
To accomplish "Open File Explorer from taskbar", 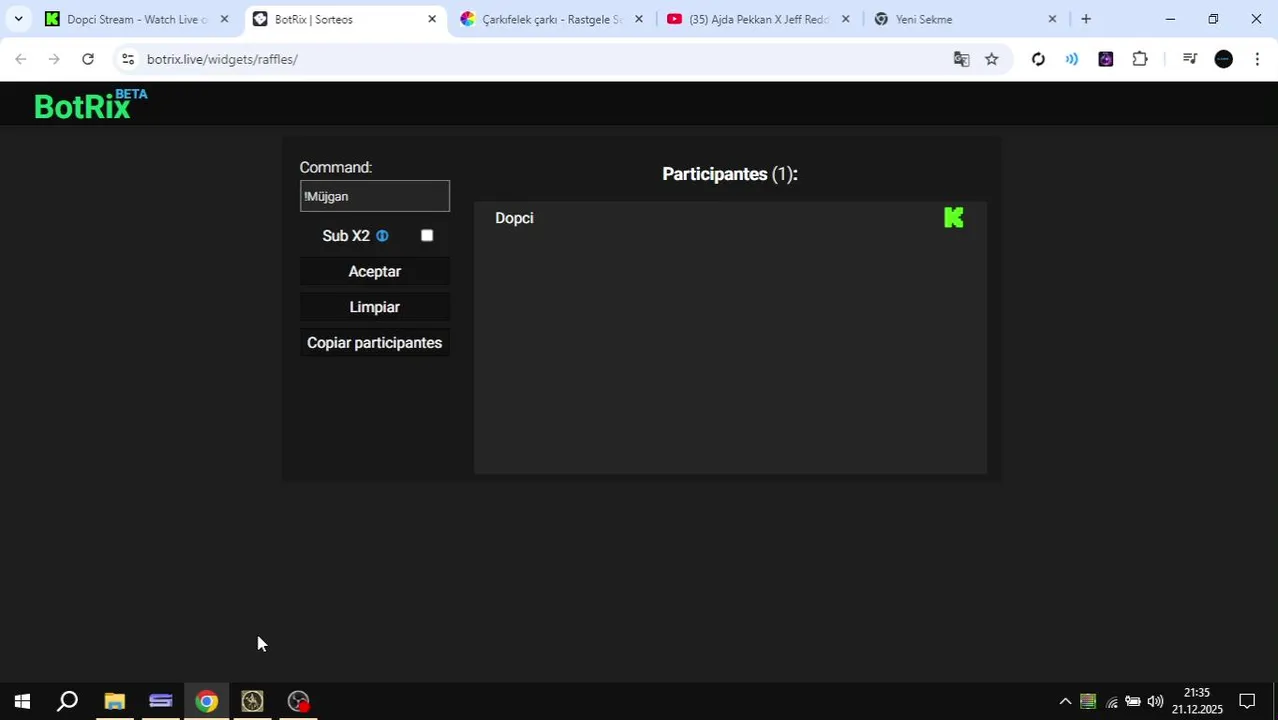I will pyautogui.click(x=114, y=701).
